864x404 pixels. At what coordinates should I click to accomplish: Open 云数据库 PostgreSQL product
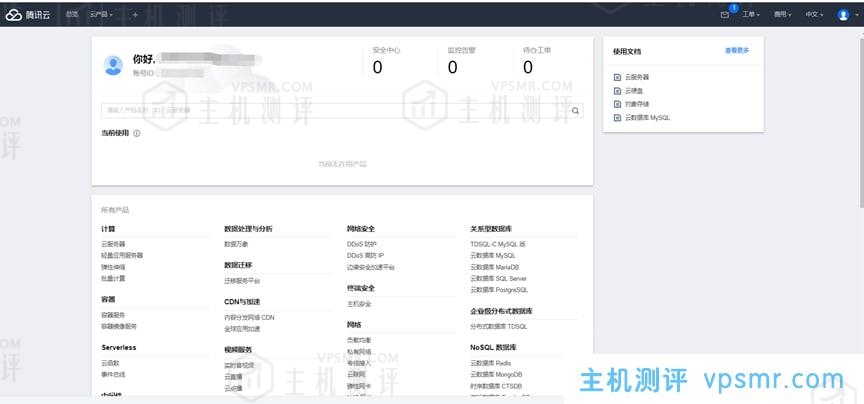499,289
